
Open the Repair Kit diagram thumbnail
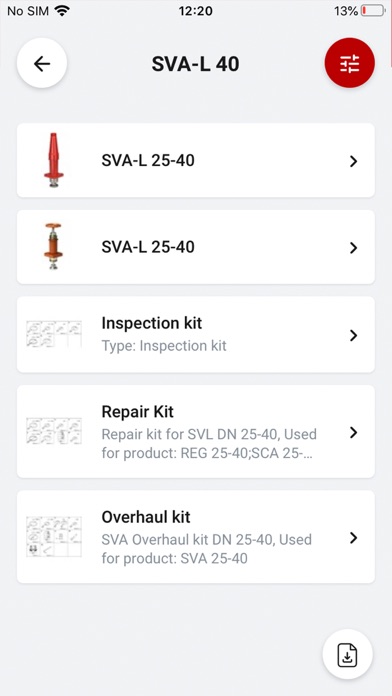(54, 431)
